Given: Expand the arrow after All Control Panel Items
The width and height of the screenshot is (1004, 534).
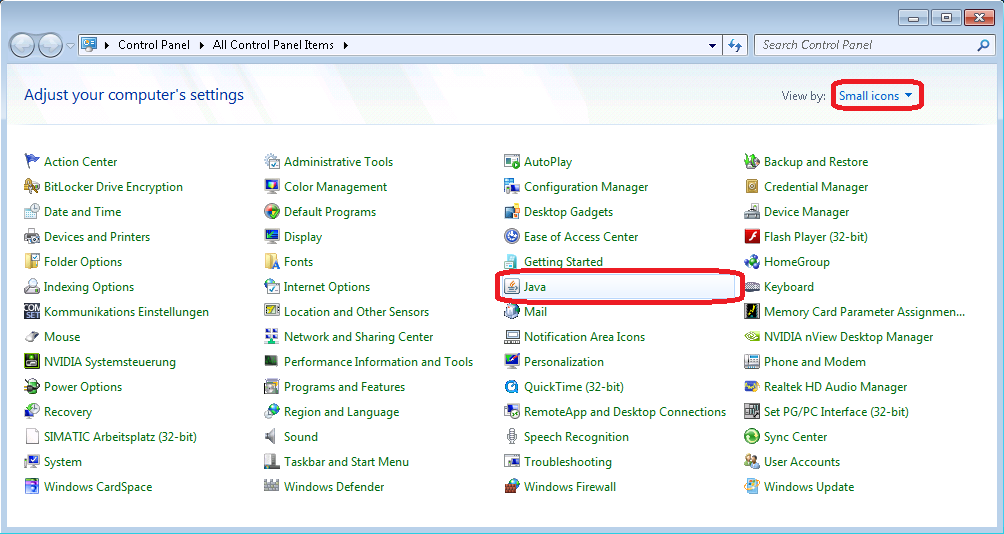Looking at the screenshot, I should click(x=346, y=45).
